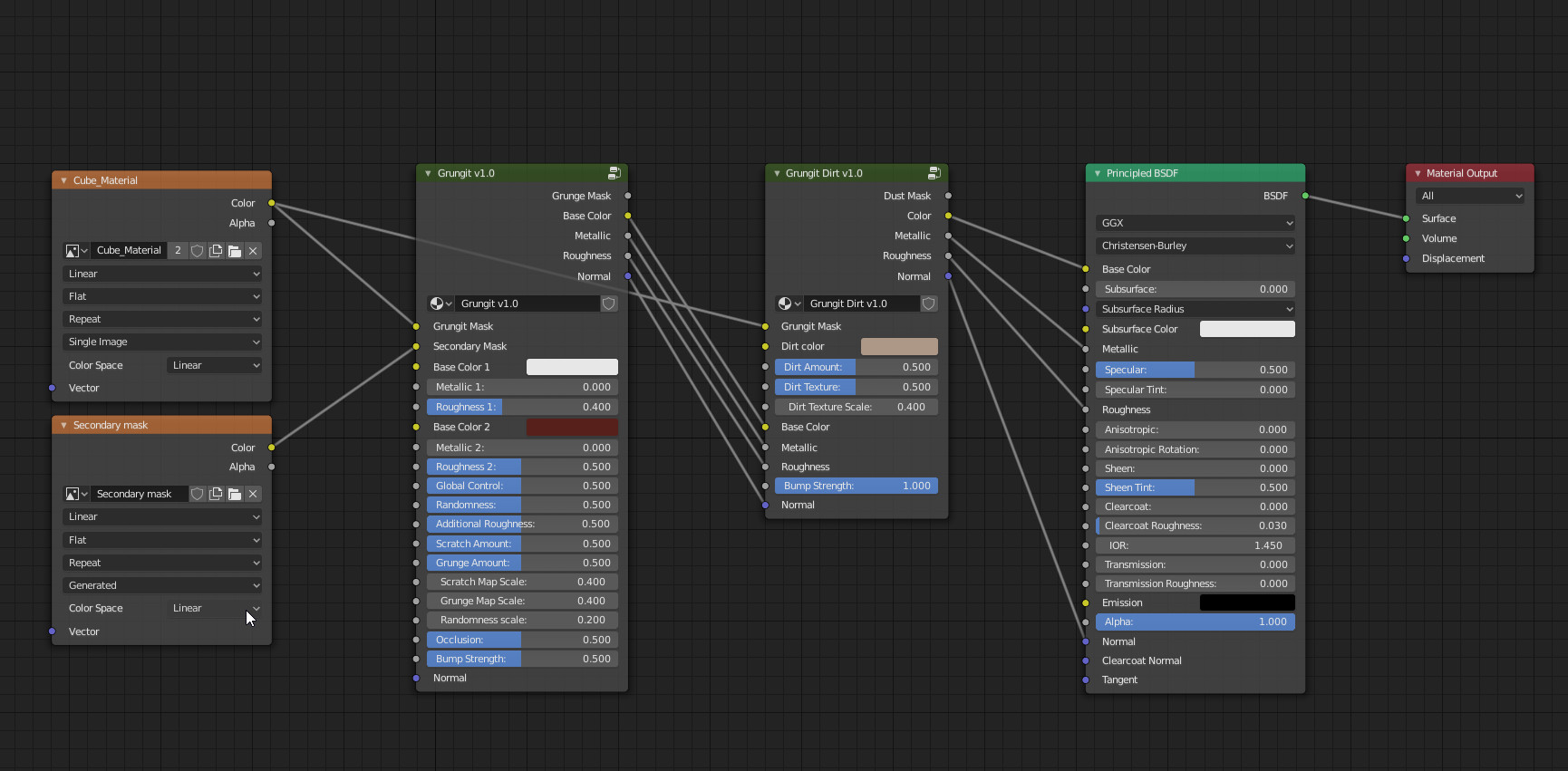Click the Cube_Material Color output socket
The height and width of the screenshot is (771, 1568).
pos(271,203)
